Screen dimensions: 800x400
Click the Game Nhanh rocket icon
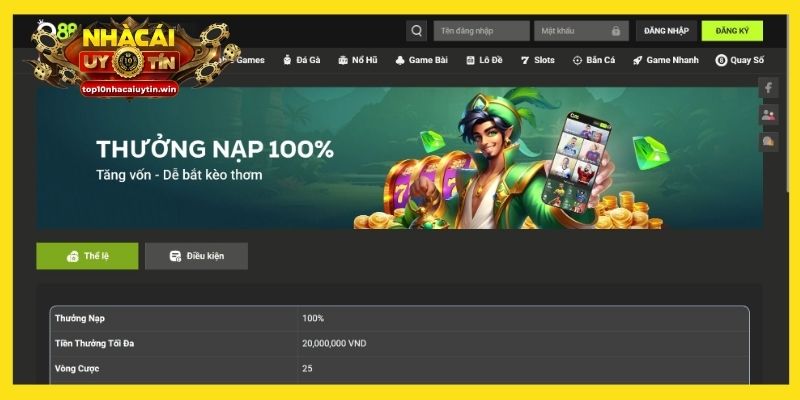point(637,60)
